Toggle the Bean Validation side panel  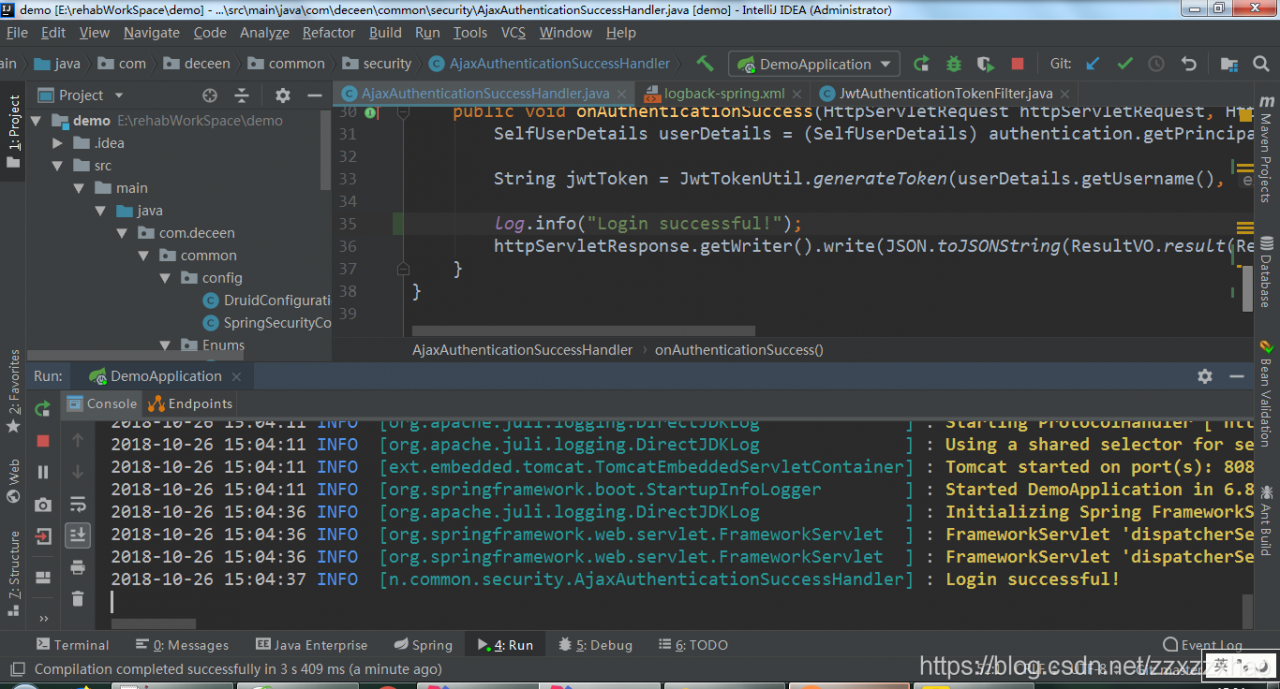(1266, 393)
